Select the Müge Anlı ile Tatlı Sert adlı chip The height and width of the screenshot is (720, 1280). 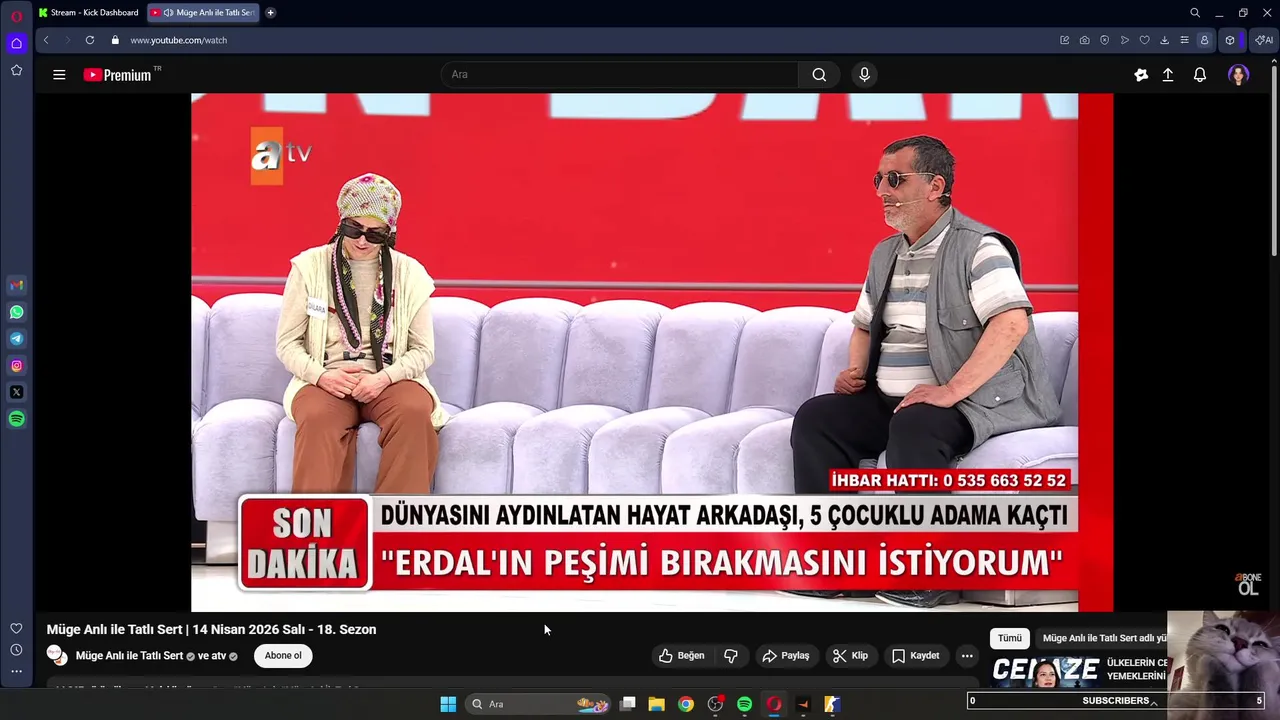coord(1105,638)
